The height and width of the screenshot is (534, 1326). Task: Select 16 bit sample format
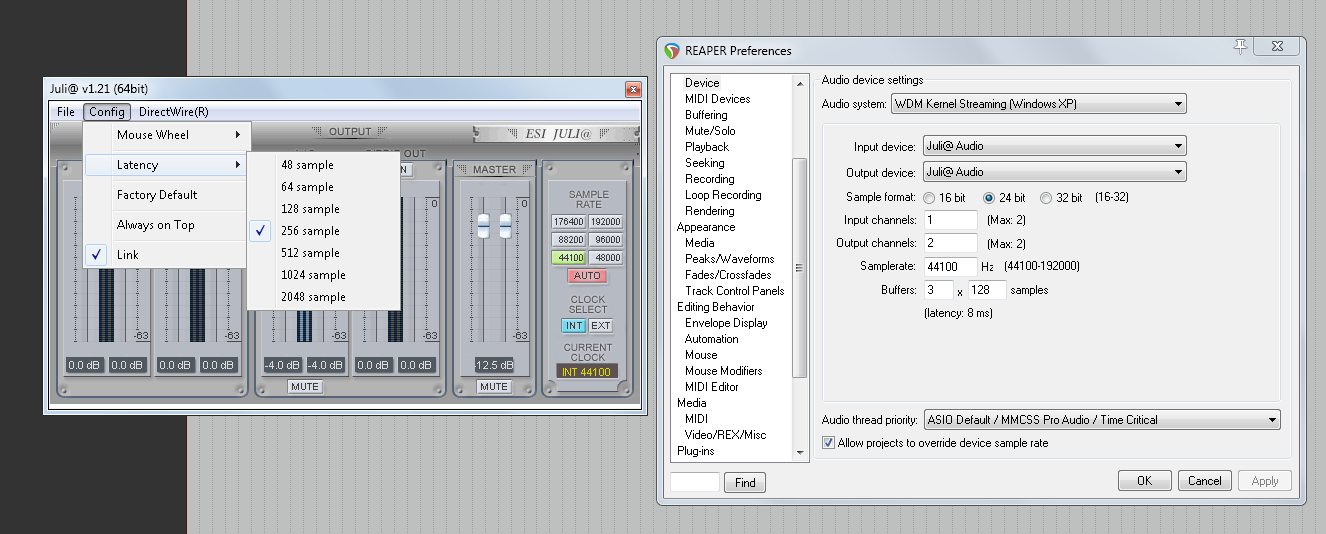click(930, 198)
